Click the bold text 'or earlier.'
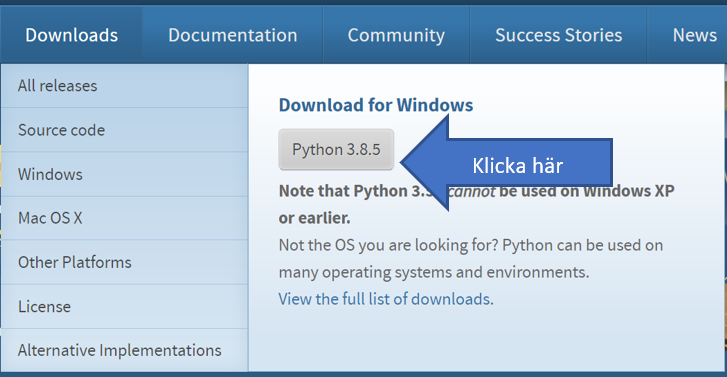 pos(314,218)
